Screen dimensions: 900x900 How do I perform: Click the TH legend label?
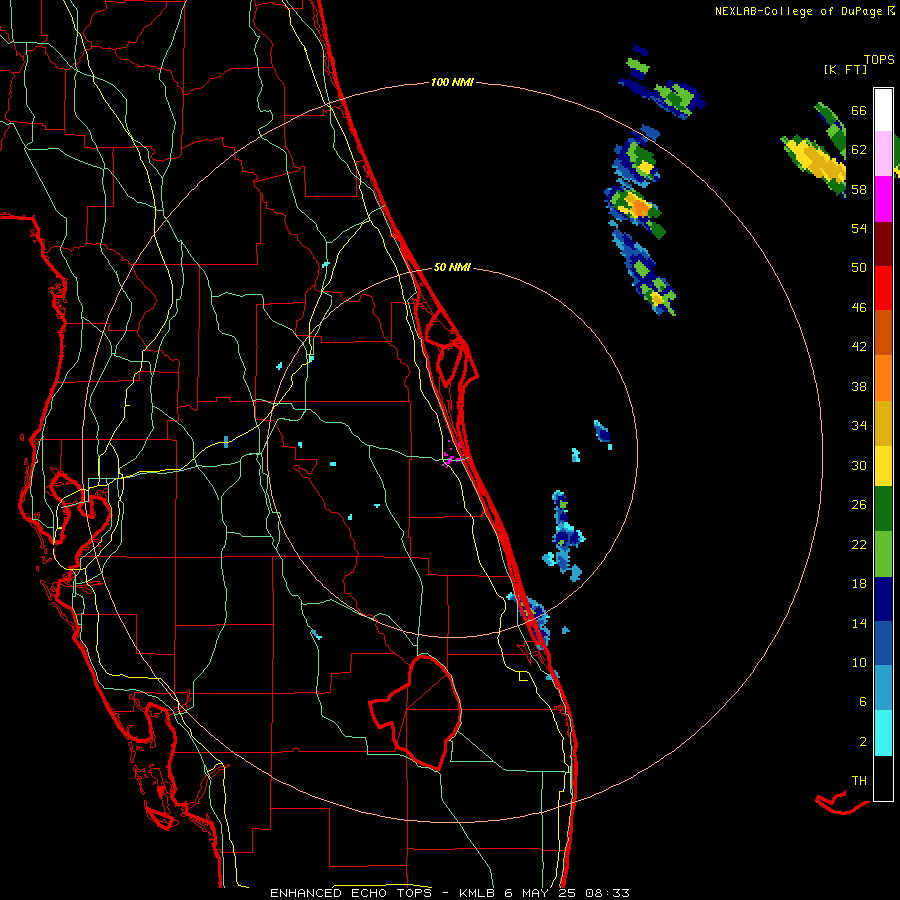tap(859, 781)
